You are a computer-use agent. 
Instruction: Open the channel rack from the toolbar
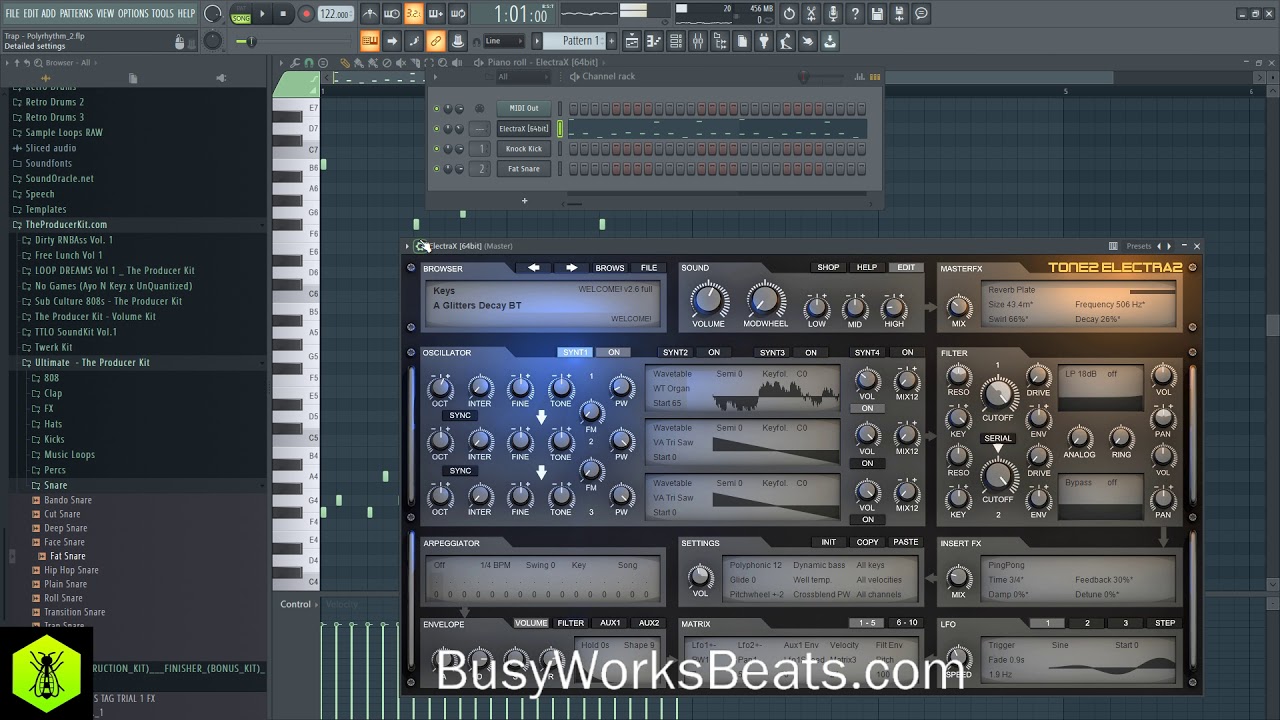(676, 41)
